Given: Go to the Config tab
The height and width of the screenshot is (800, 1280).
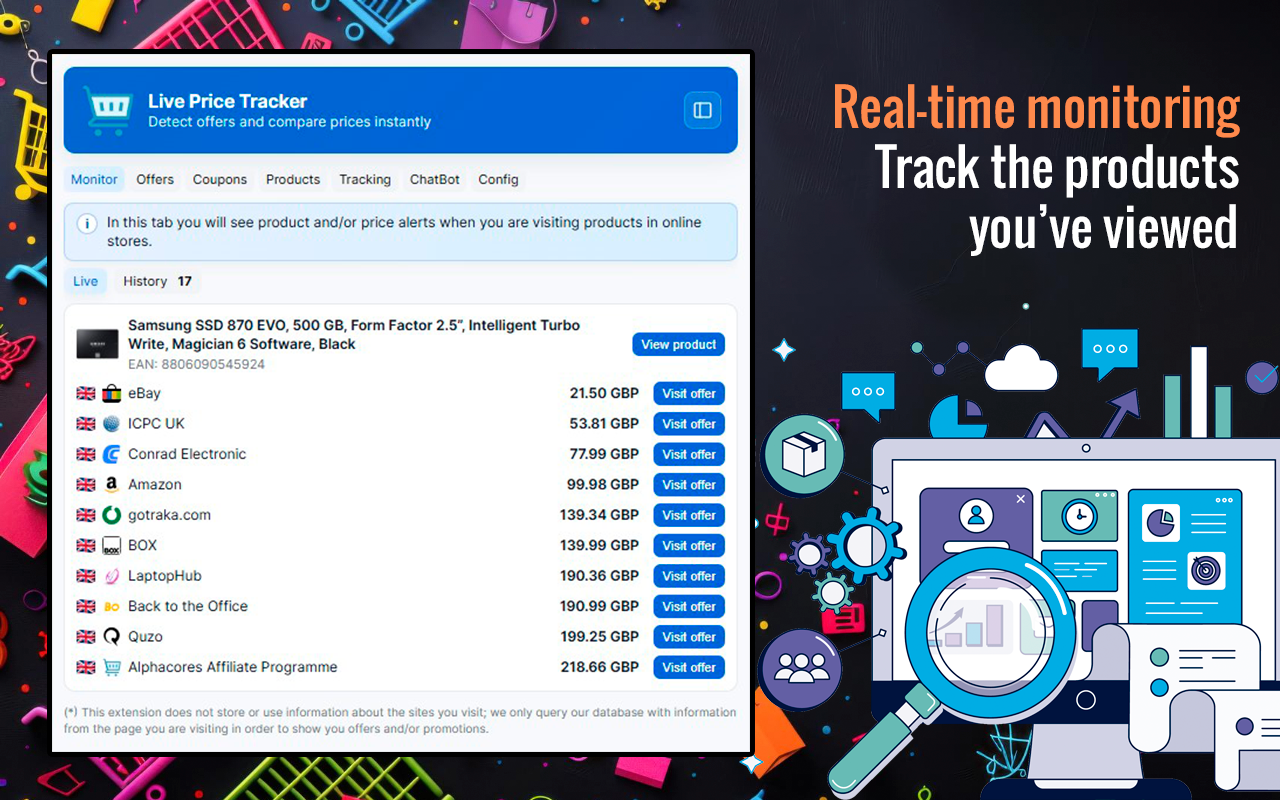Looking at the screenshot, I should [x=498, y=179].
